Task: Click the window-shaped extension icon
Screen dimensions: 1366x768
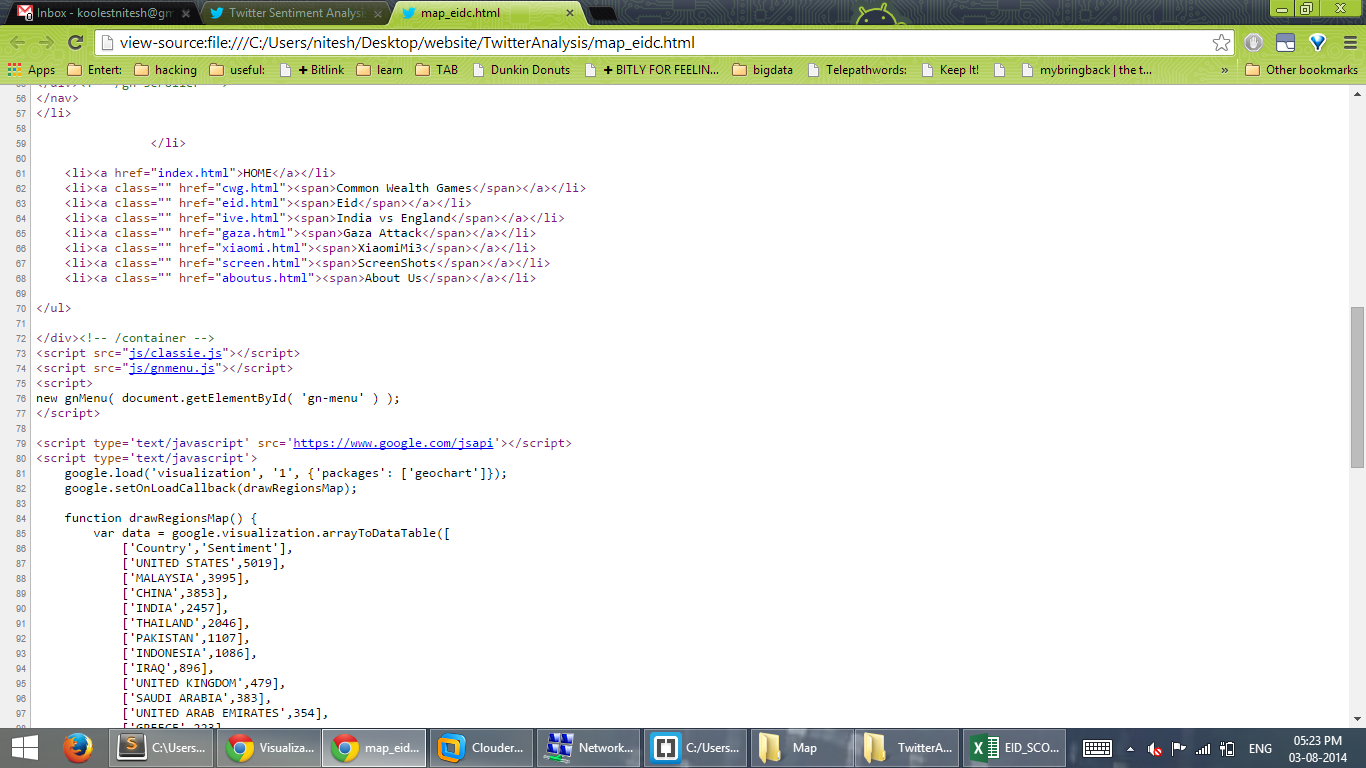Action: (1286, 42)
